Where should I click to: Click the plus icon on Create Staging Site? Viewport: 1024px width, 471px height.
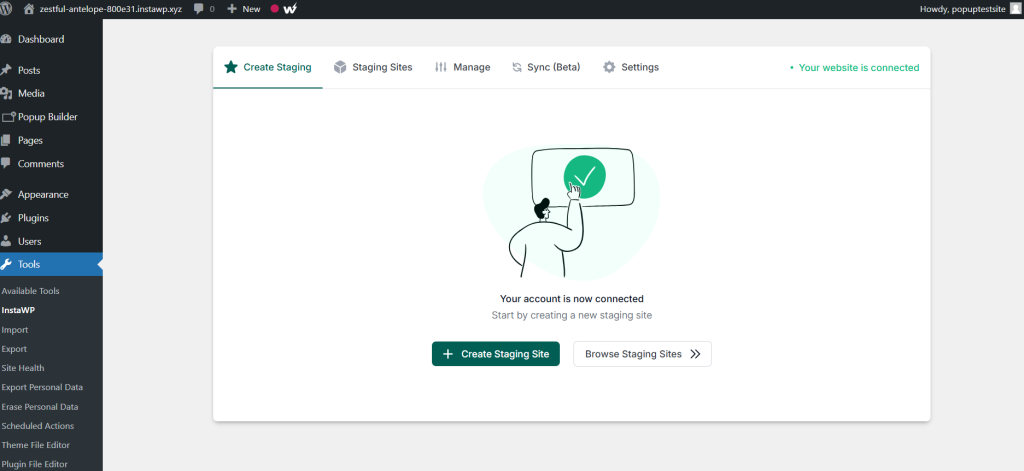[x=447, y=354]
